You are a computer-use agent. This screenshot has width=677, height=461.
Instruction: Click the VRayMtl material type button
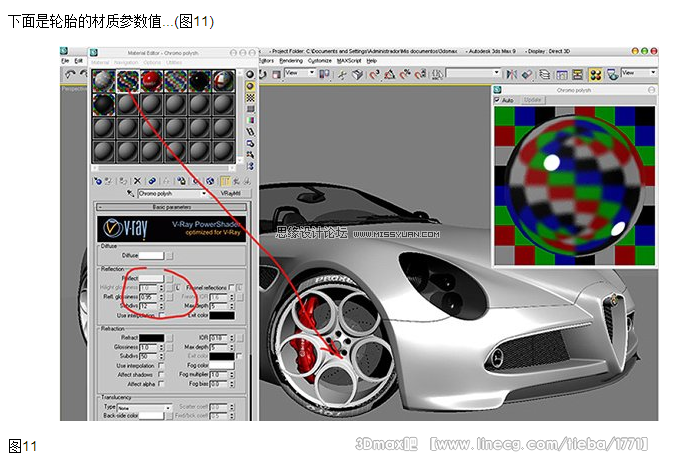pyautogui.click(x=231, y=193)
